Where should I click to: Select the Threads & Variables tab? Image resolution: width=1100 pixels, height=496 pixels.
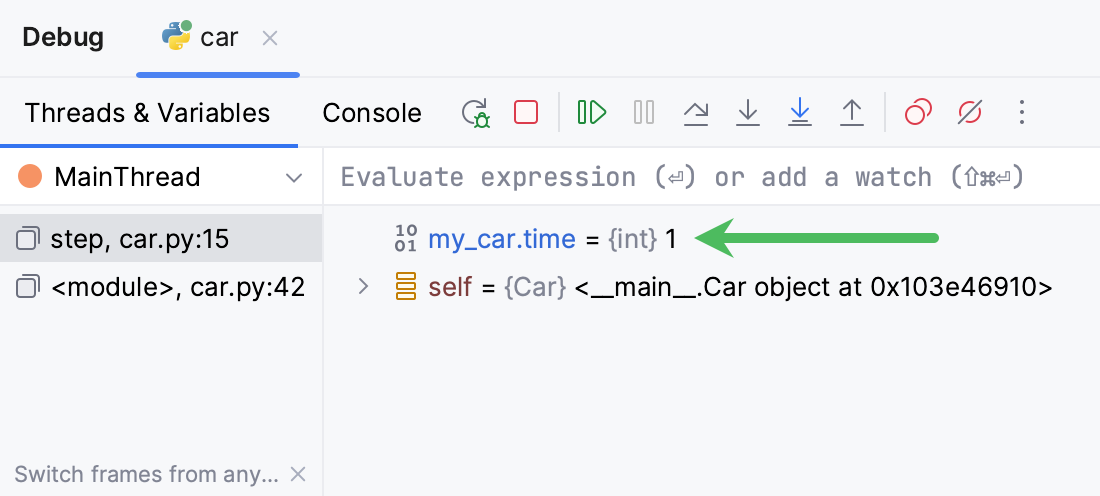click(148, 113)
